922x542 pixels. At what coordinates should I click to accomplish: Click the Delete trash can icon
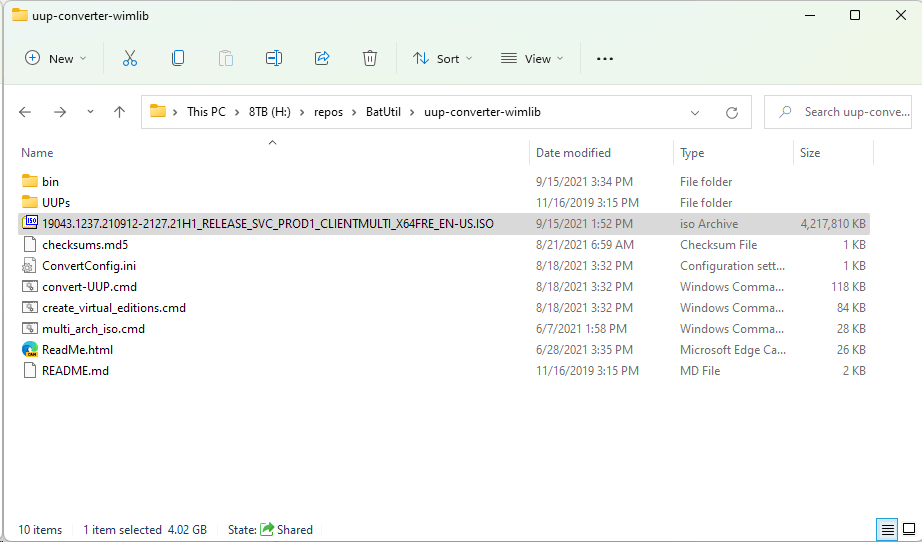pos(370,59)
